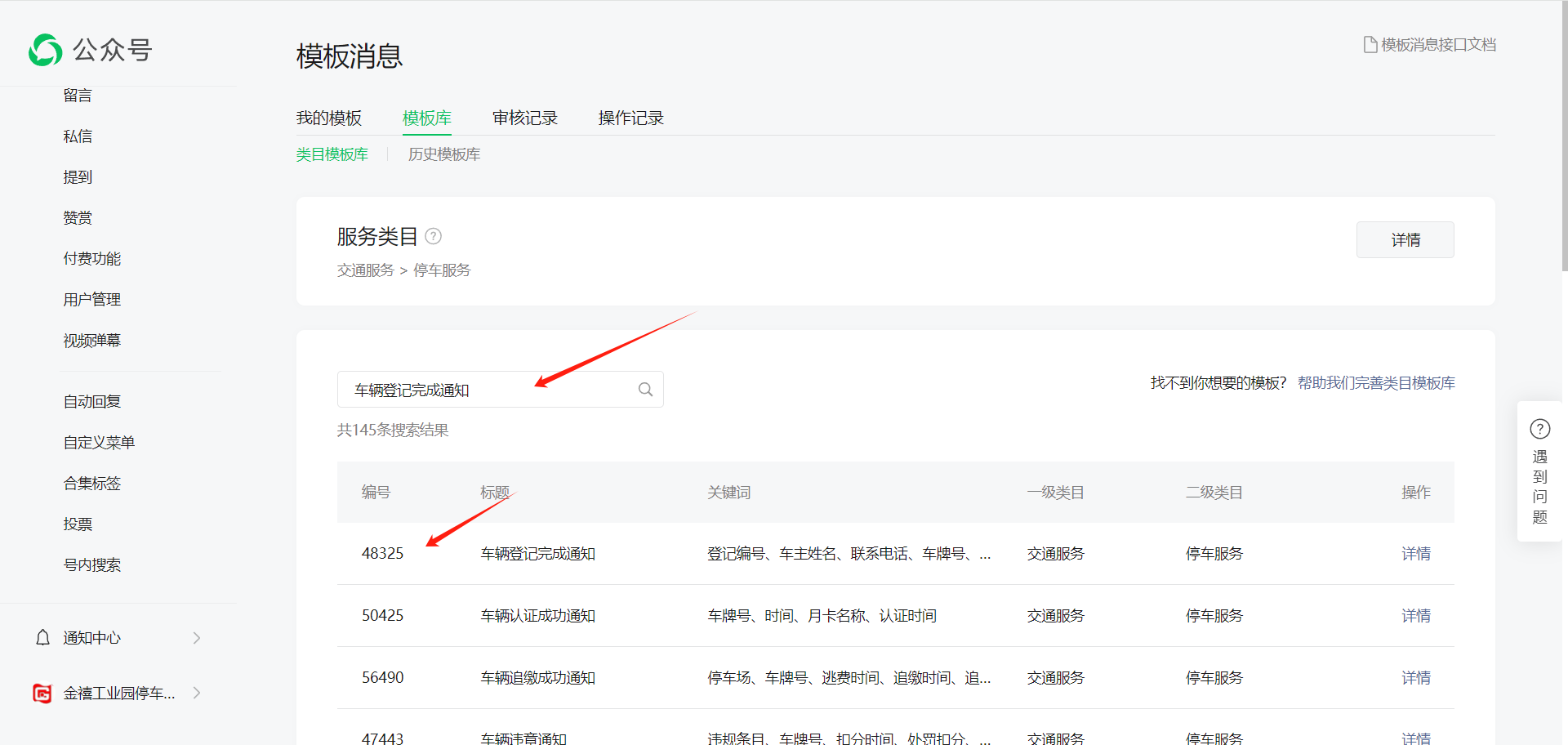Open 视频弹幕 in the sidebar
Image resolution: width=1568 pixels, height=745 pixels.
pyautogui.click(x=92, y=341)
